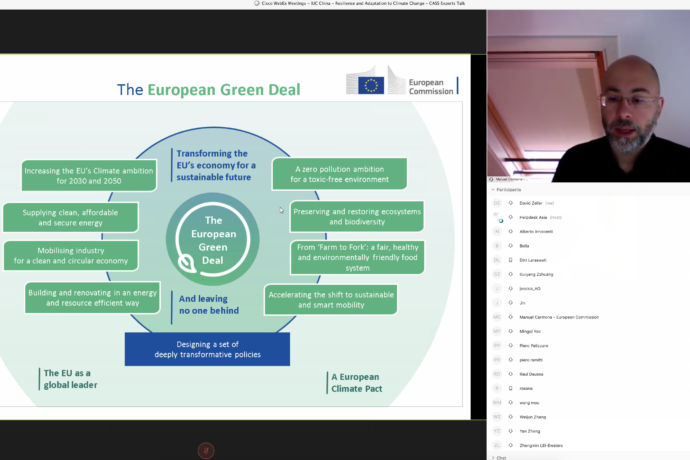Click 'A European Climate Pact' text

[356, 383]
